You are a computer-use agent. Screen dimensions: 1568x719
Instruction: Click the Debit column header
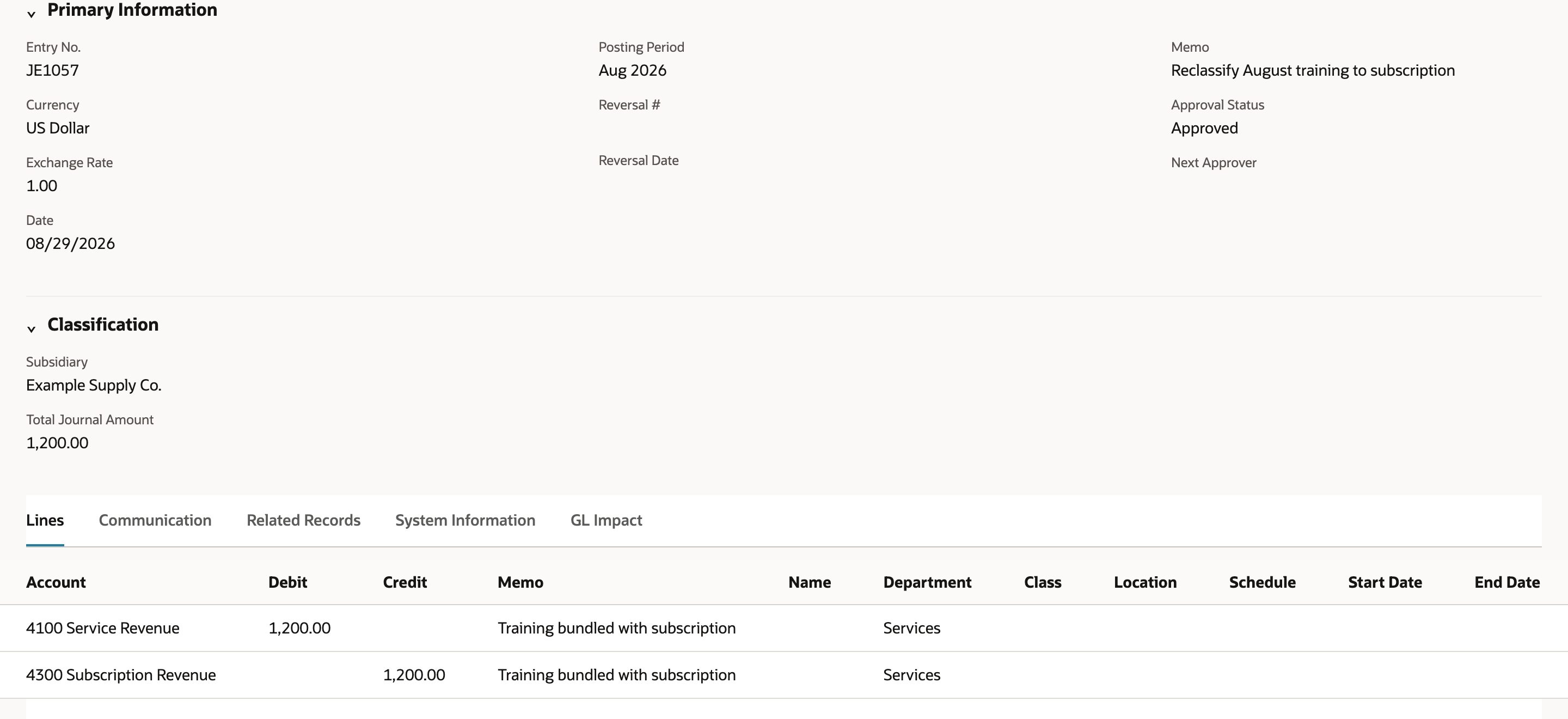coord(288,582)
